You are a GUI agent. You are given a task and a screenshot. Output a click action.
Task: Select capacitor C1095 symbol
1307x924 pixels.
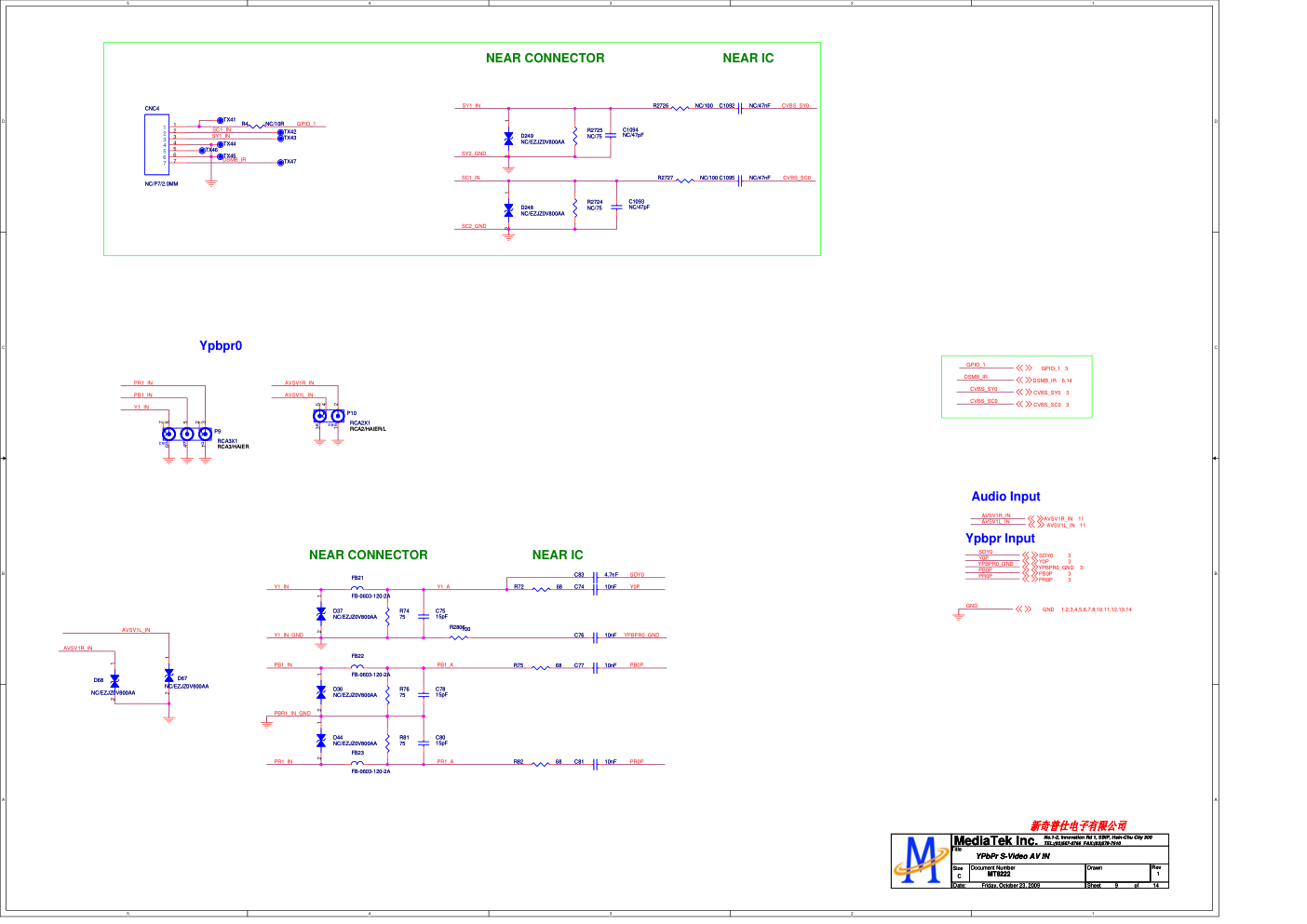pos(740,180)
